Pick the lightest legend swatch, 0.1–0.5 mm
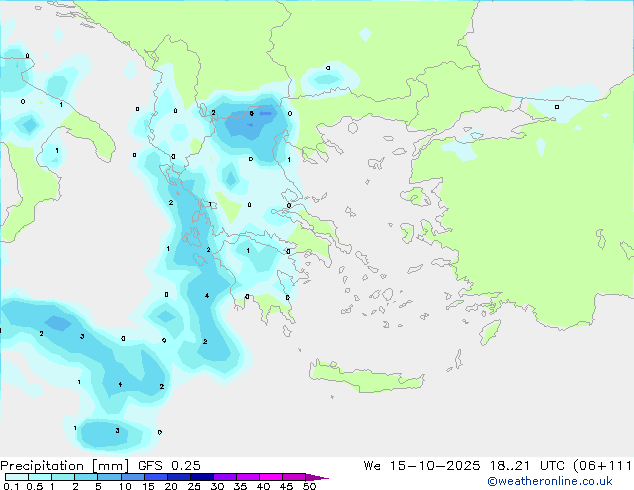The height and width of the screenshot is (490, 634). coord(17,477)
